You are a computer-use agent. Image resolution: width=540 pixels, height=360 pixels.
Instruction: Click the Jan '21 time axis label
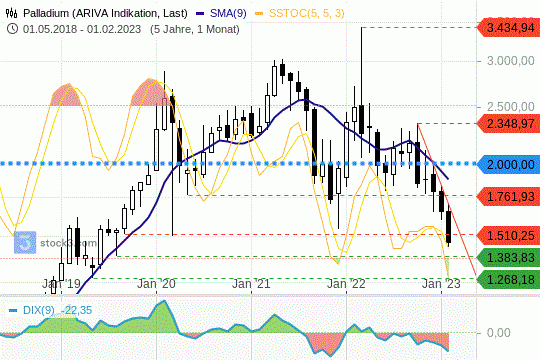[x=251, y=284]
